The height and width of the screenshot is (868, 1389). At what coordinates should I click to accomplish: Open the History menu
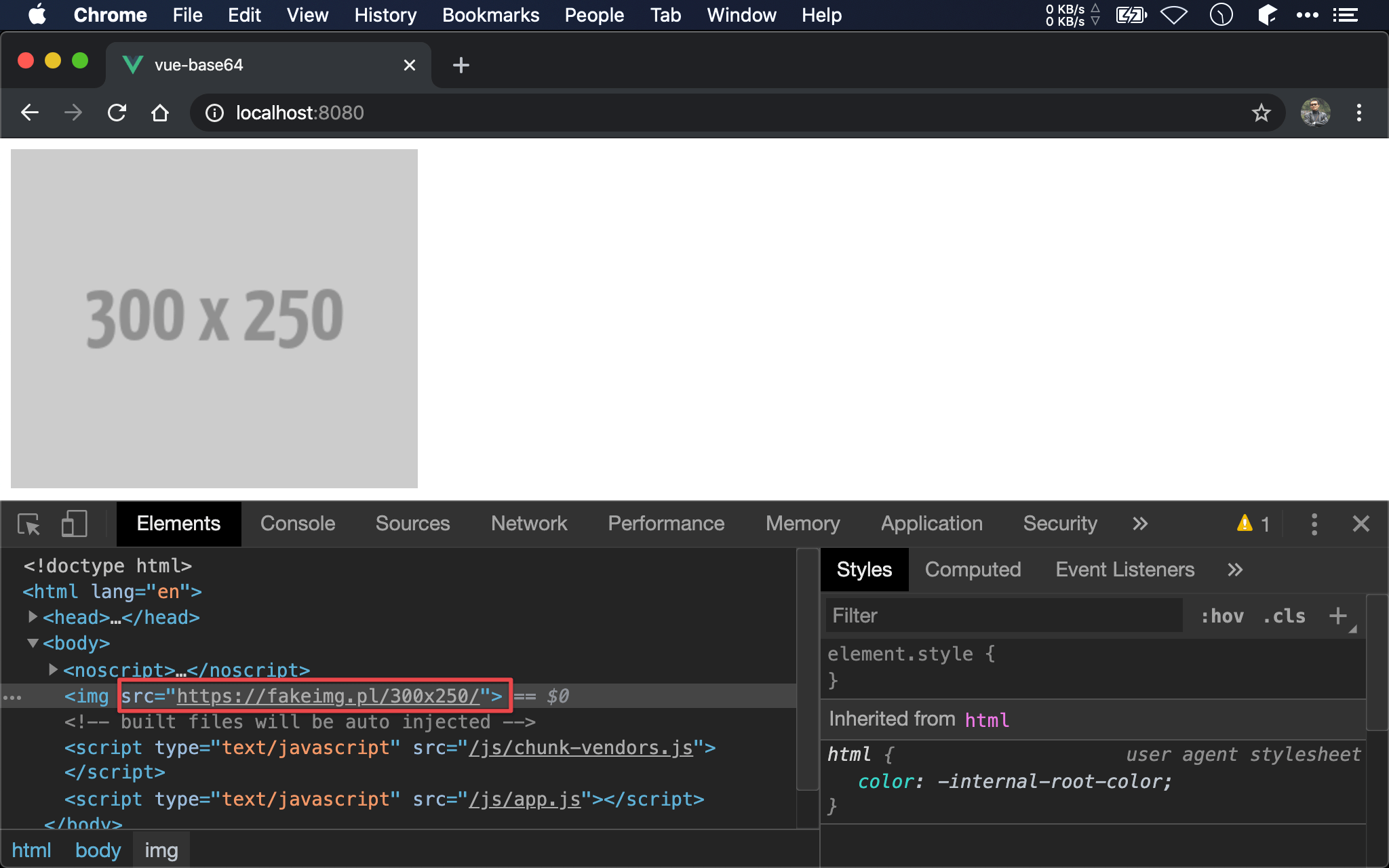[385, 15]
